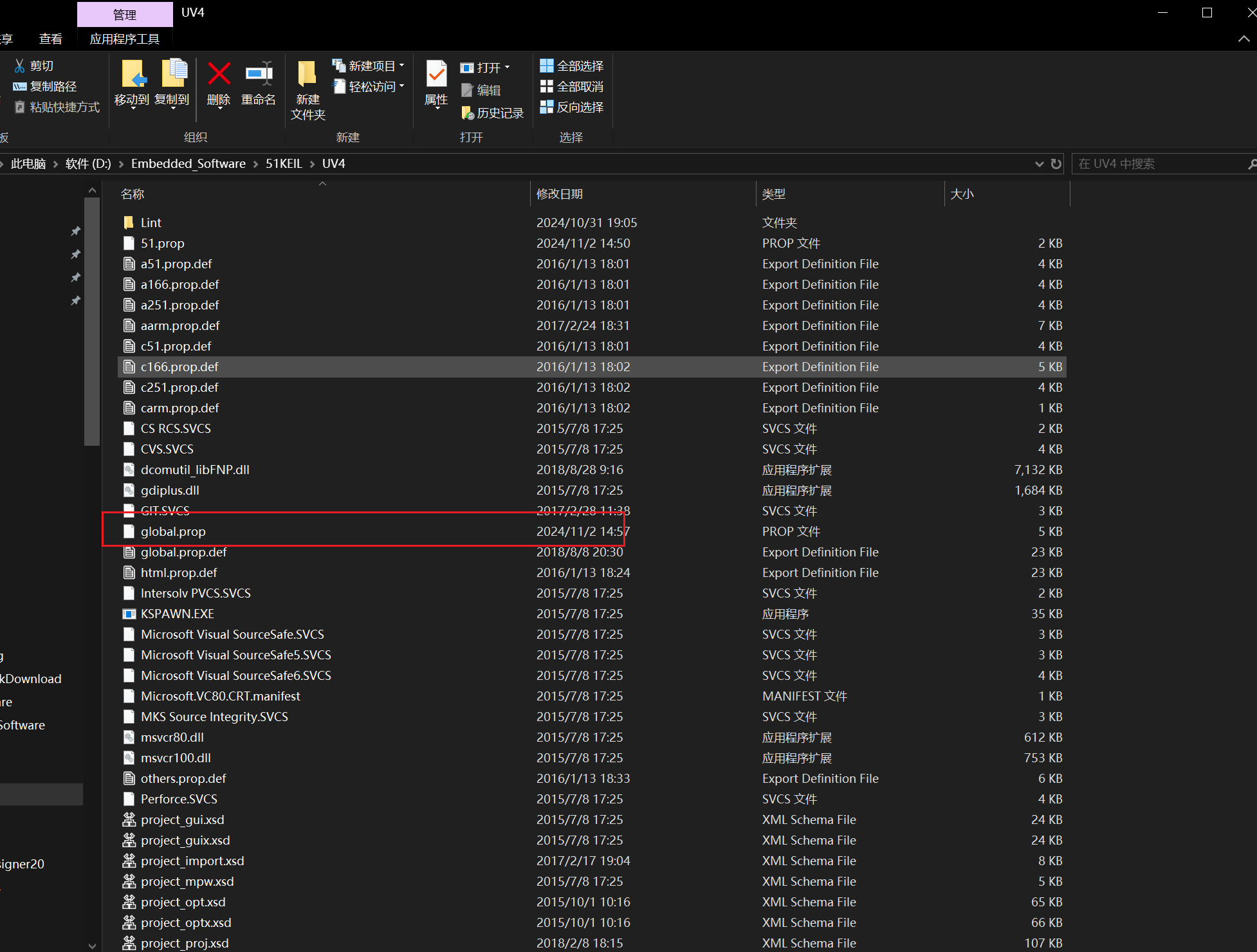Navigate to 51KEIL in the breadcrumb path
1257x952 pixels.
coord(284,163)
